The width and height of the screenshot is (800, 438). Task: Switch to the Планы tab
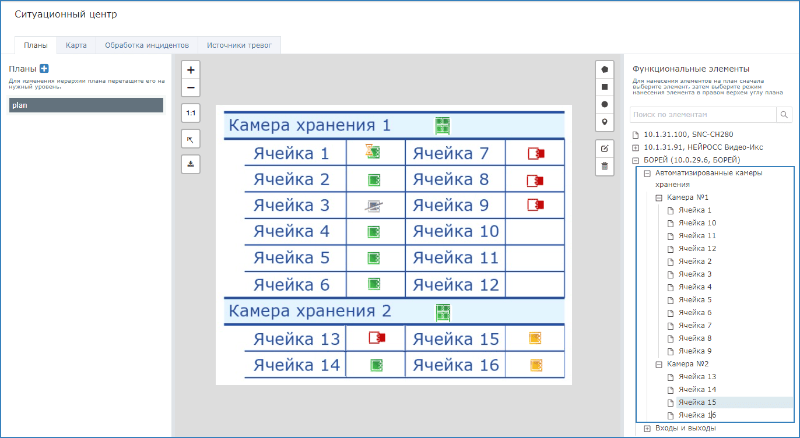(x=35, y=45)
